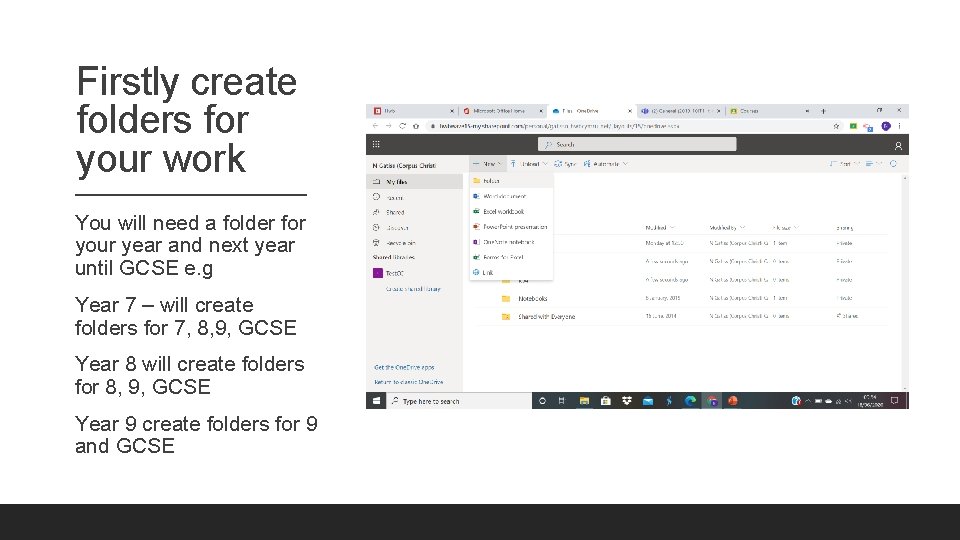Choose Excel workbook from the New menu
Viewport: 960px width, 540px height.
point(511,211)
